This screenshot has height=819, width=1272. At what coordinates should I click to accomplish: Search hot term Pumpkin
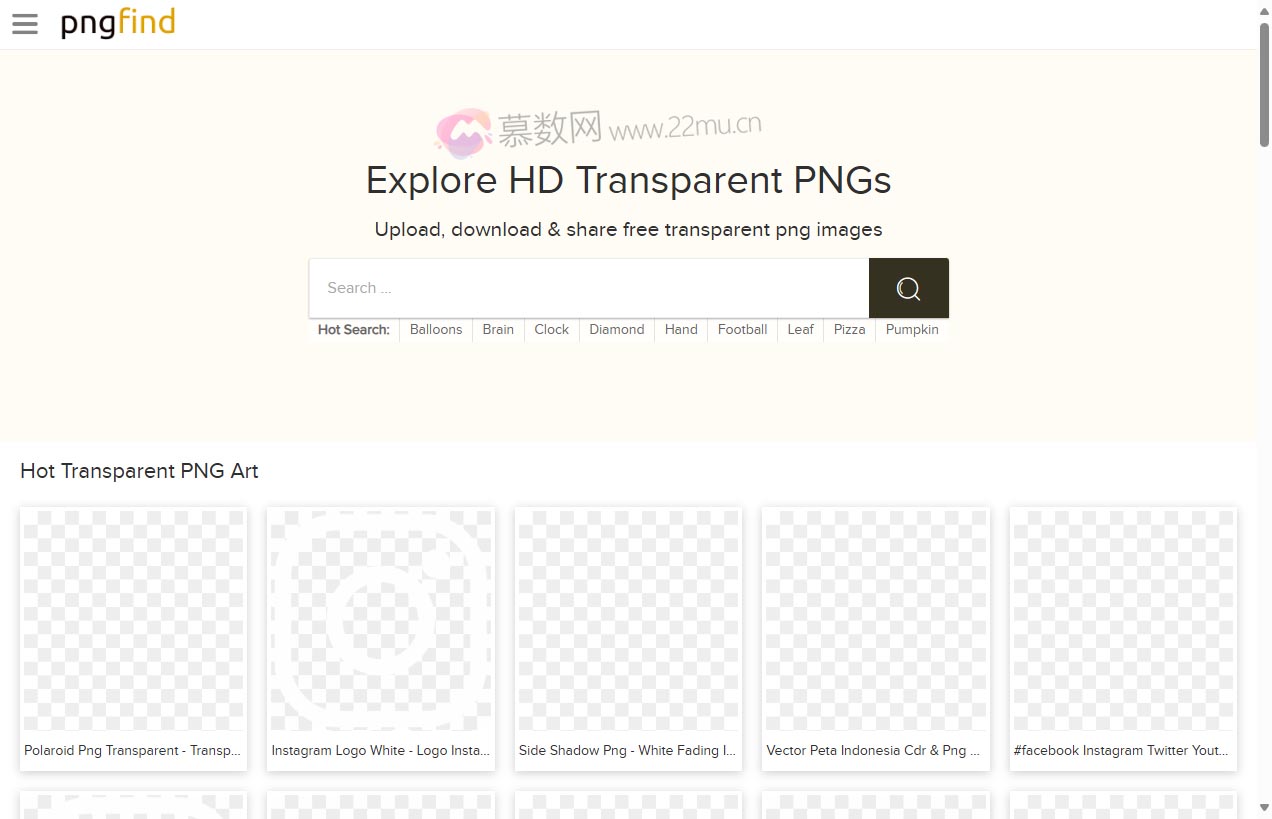[911, 329]
